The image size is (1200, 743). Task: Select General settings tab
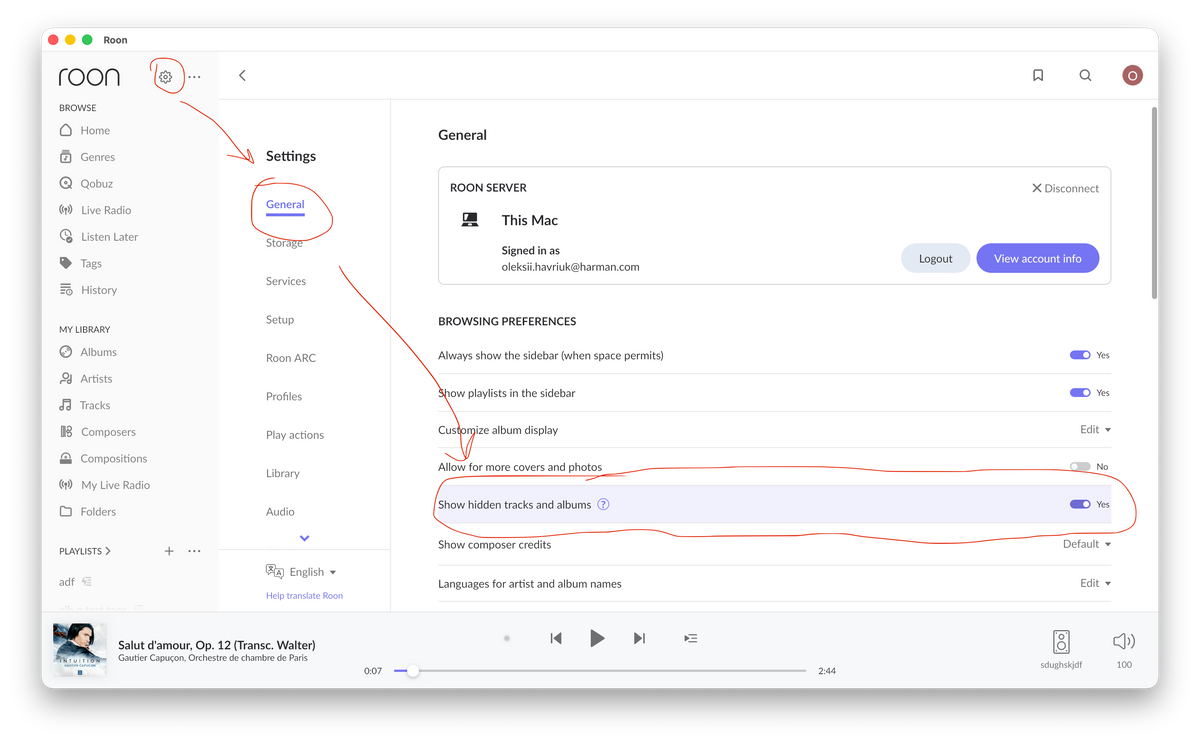tap(285, 204)
